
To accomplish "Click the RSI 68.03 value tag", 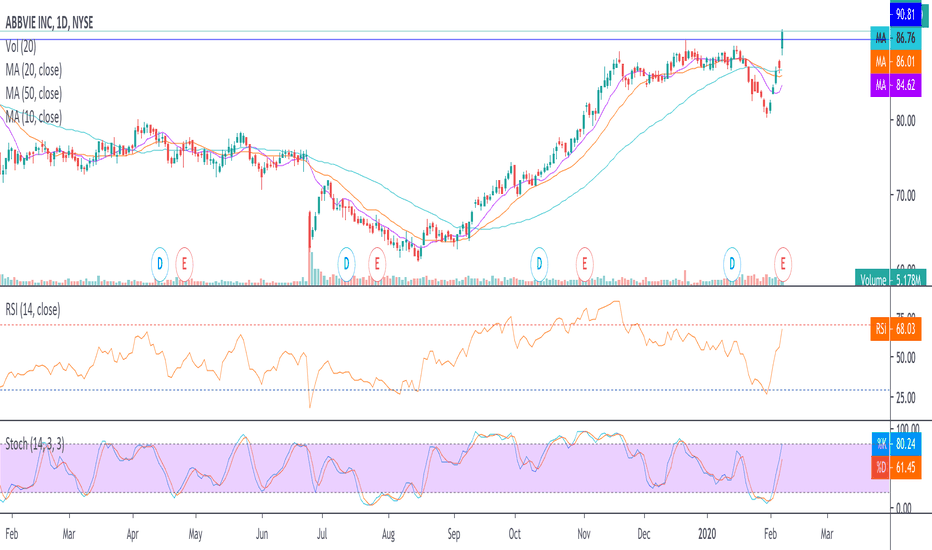I will tap(896, 329).
